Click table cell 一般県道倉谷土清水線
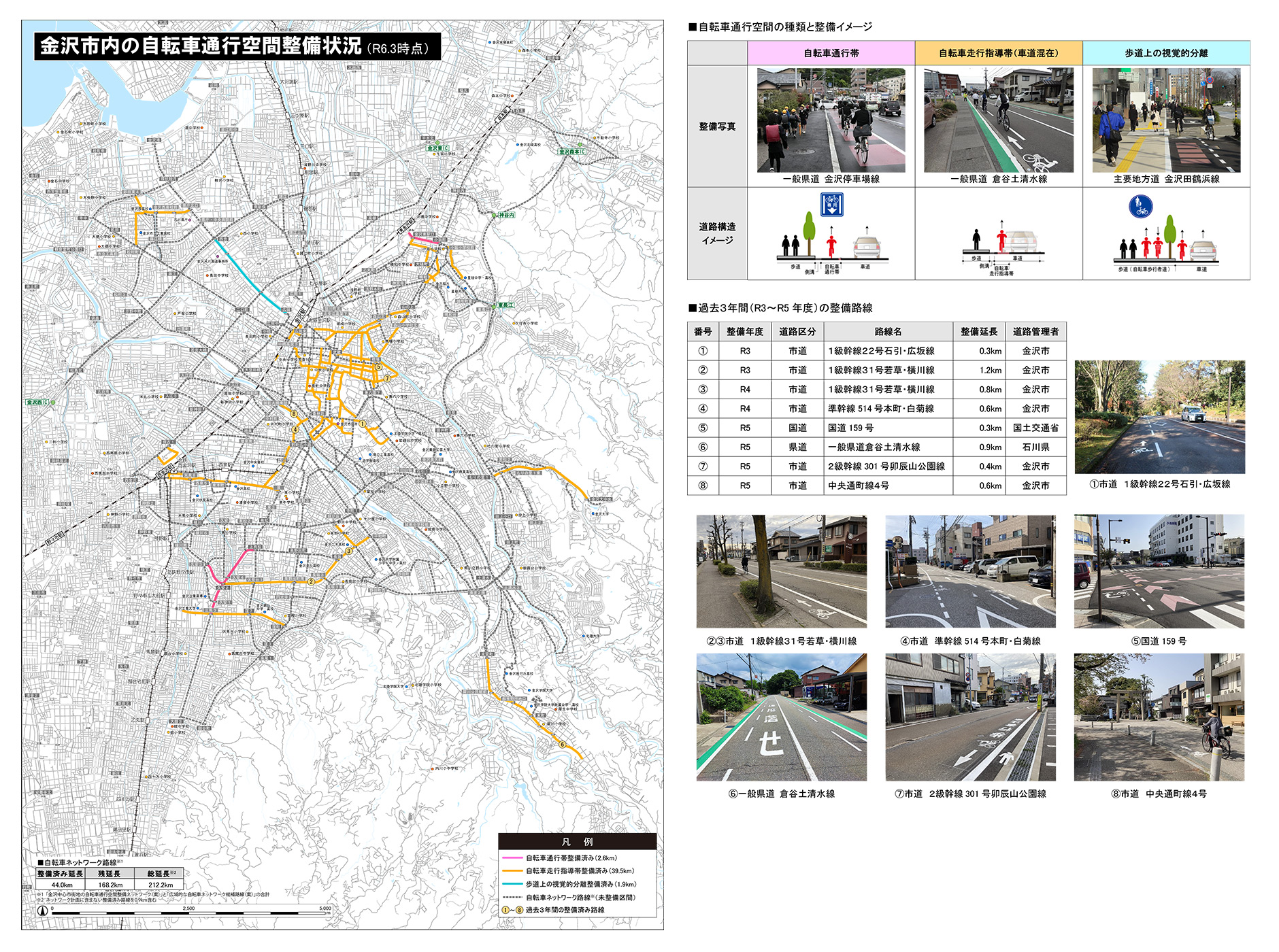Screen dimensions: 1279x952 (888, 447)
